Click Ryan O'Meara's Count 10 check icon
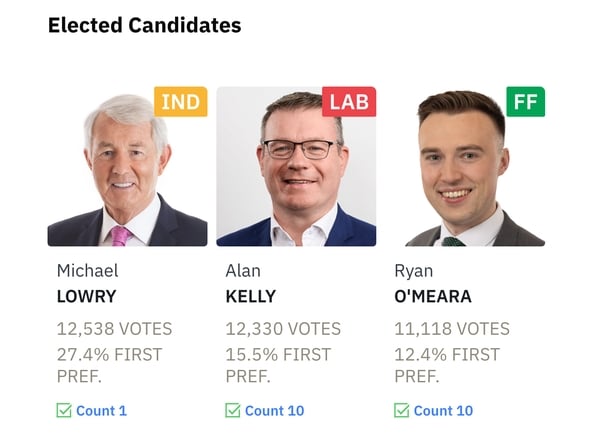Screen dimensions: 614x444 (x=402, y=410)
